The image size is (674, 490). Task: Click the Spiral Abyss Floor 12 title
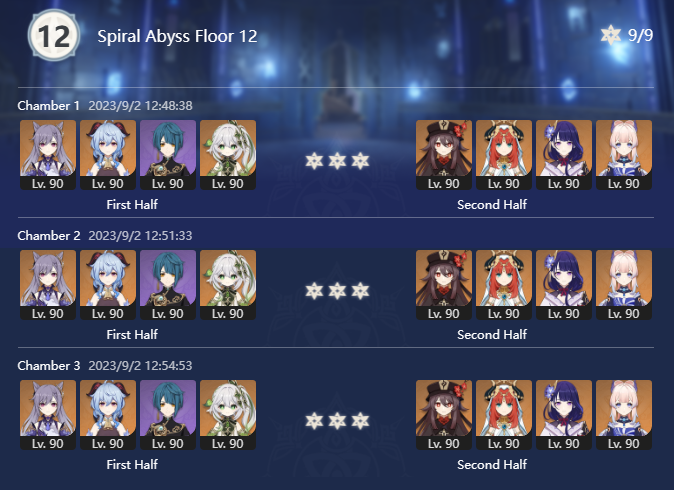(177, 37)
